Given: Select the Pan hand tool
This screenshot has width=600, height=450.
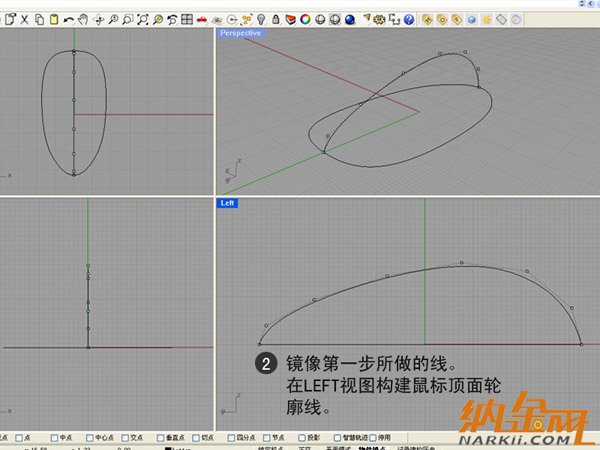Looking at the screenshot, I should (83, 19).
